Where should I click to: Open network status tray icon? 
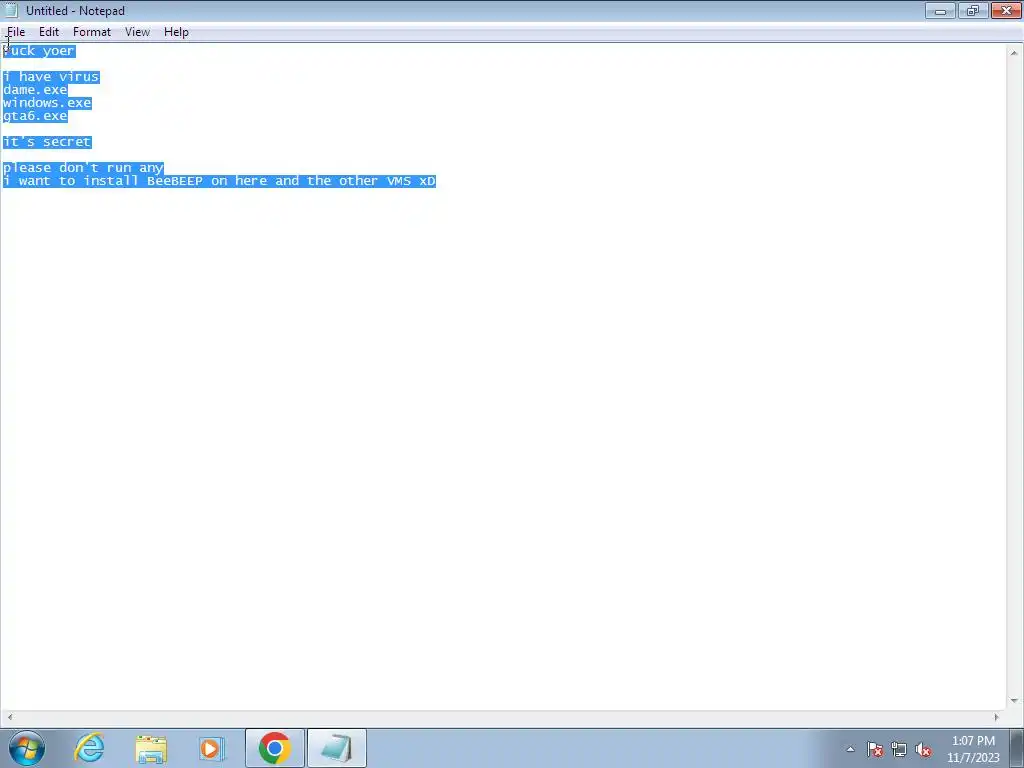(899, 749)
